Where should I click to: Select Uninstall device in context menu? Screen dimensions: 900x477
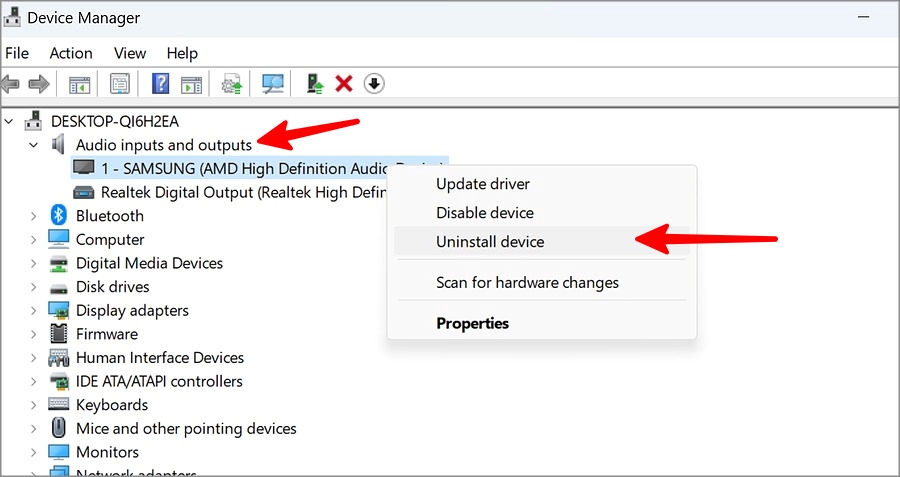click(542, 241)
